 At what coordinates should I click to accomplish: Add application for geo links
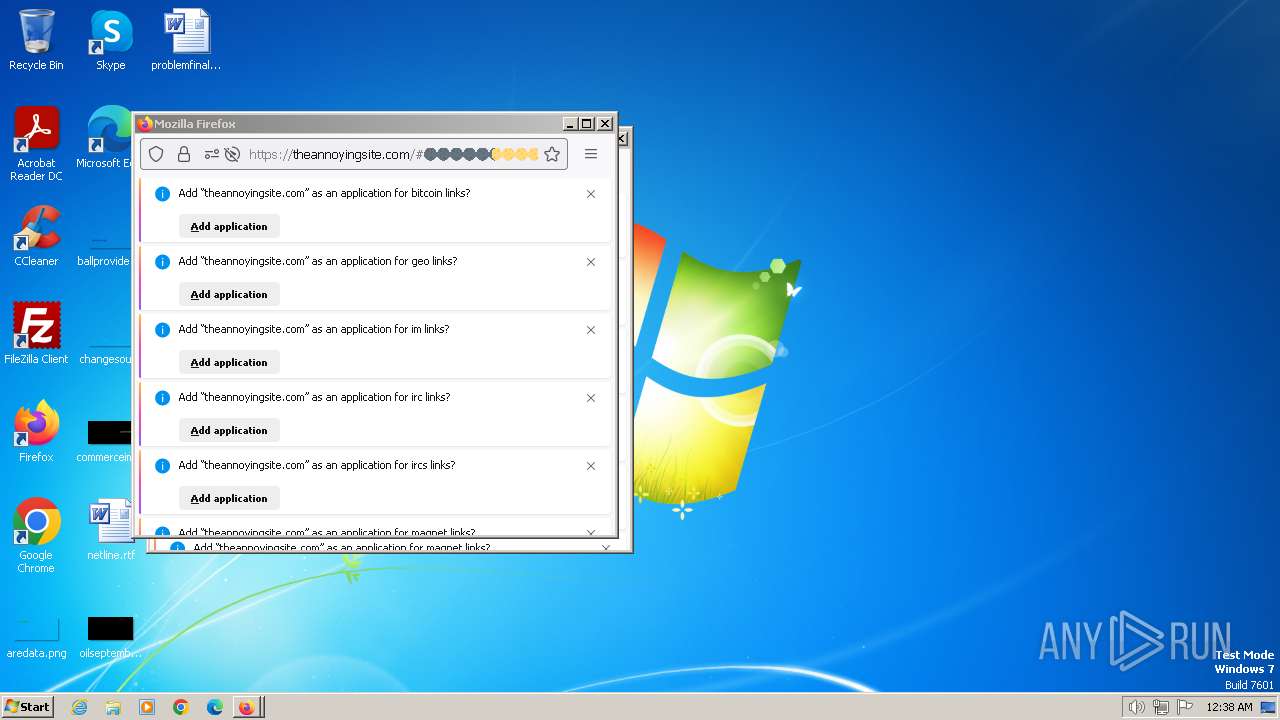[x=229, y=294]
